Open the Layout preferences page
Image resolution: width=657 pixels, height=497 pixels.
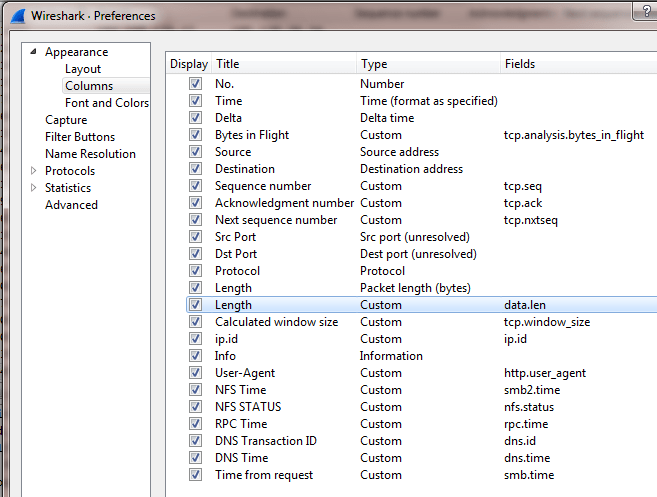(83, 69)
